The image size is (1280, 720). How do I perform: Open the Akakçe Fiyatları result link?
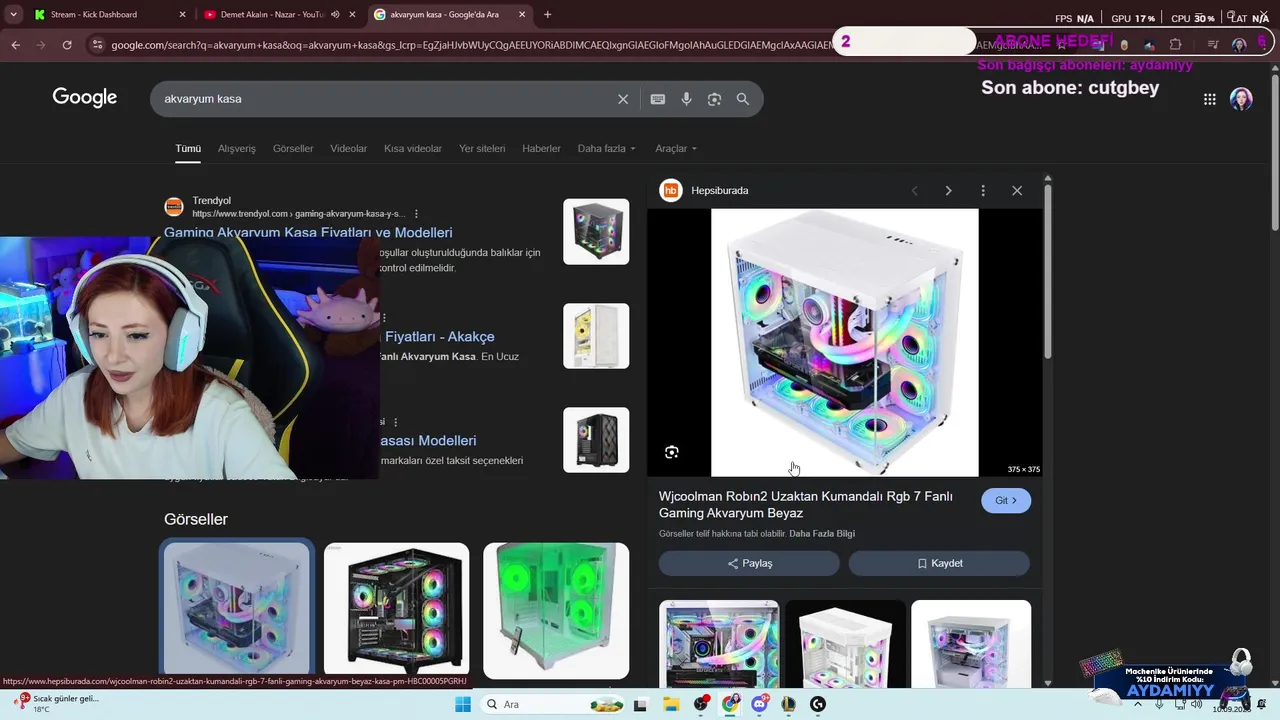[439, 337]
